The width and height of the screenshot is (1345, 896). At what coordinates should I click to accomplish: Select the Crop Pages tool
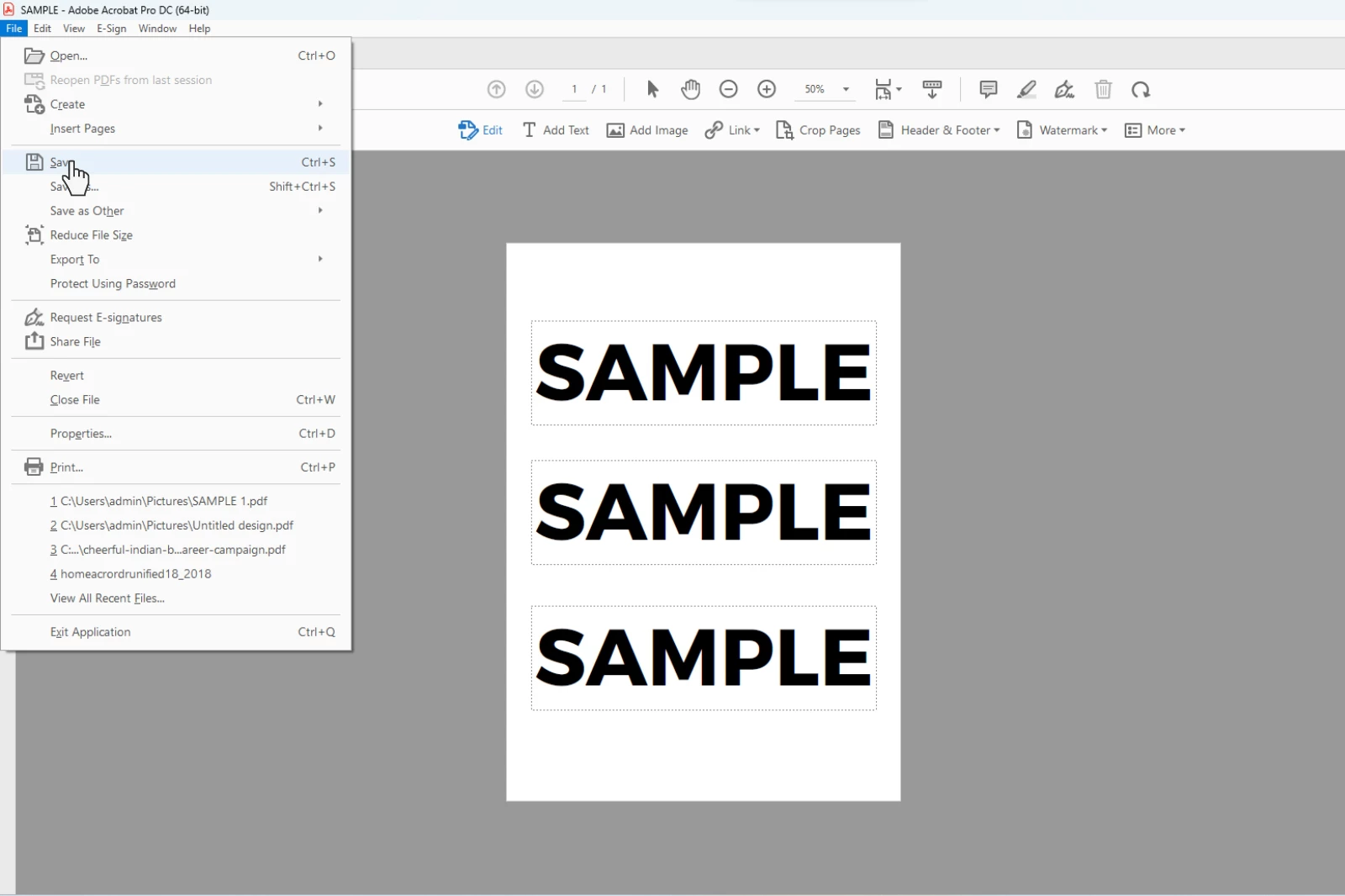coord(818,129)
